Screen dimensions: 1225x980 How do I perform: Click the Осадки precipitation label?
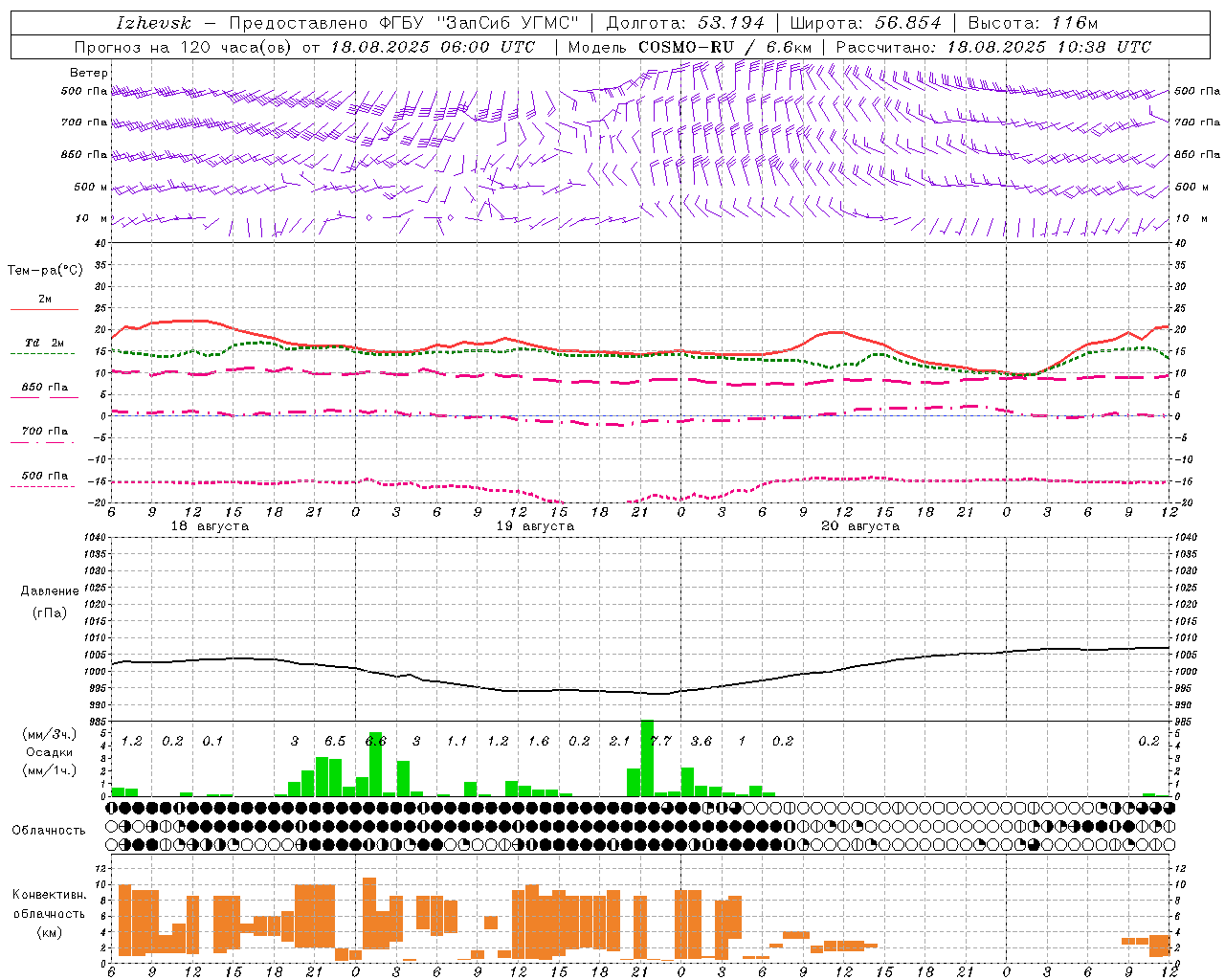[48, 752]
